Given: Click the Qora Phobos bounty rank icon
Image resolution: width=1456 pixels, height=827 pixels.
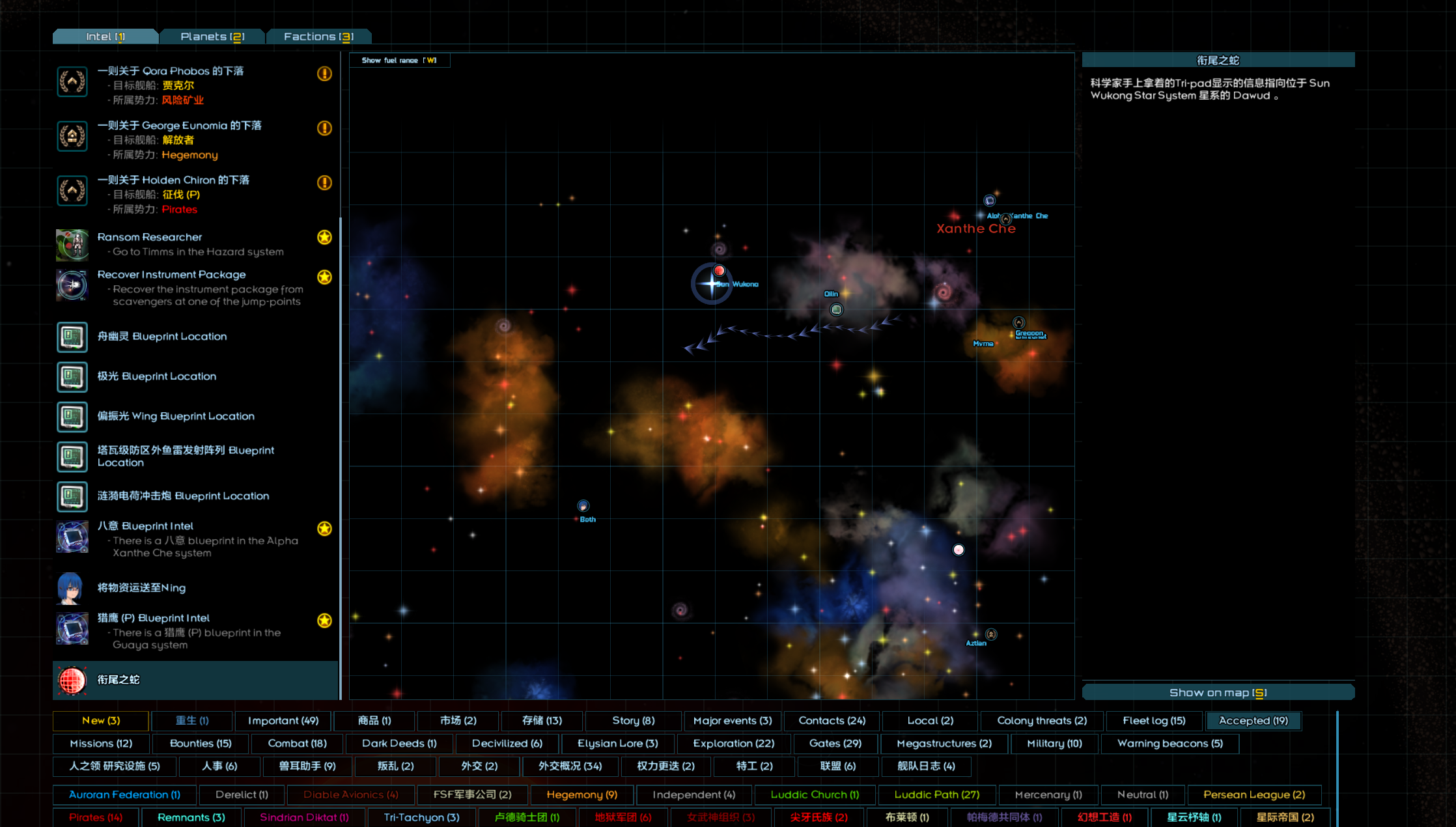Looking at the screenshot, I should pyautogui.click(x=72, y=82).
